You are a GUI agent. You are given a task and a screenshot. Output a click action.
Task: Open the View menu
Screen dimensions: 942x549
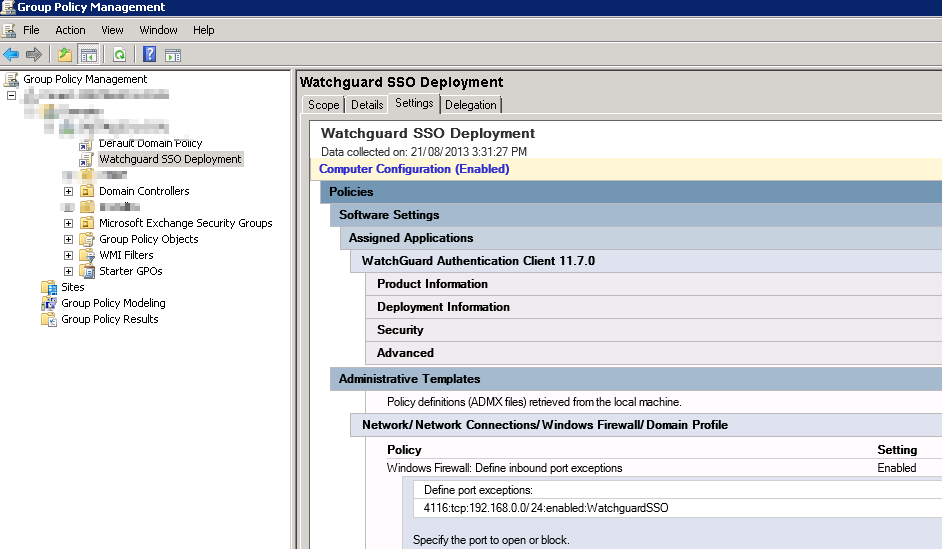[x=112, y=30]
